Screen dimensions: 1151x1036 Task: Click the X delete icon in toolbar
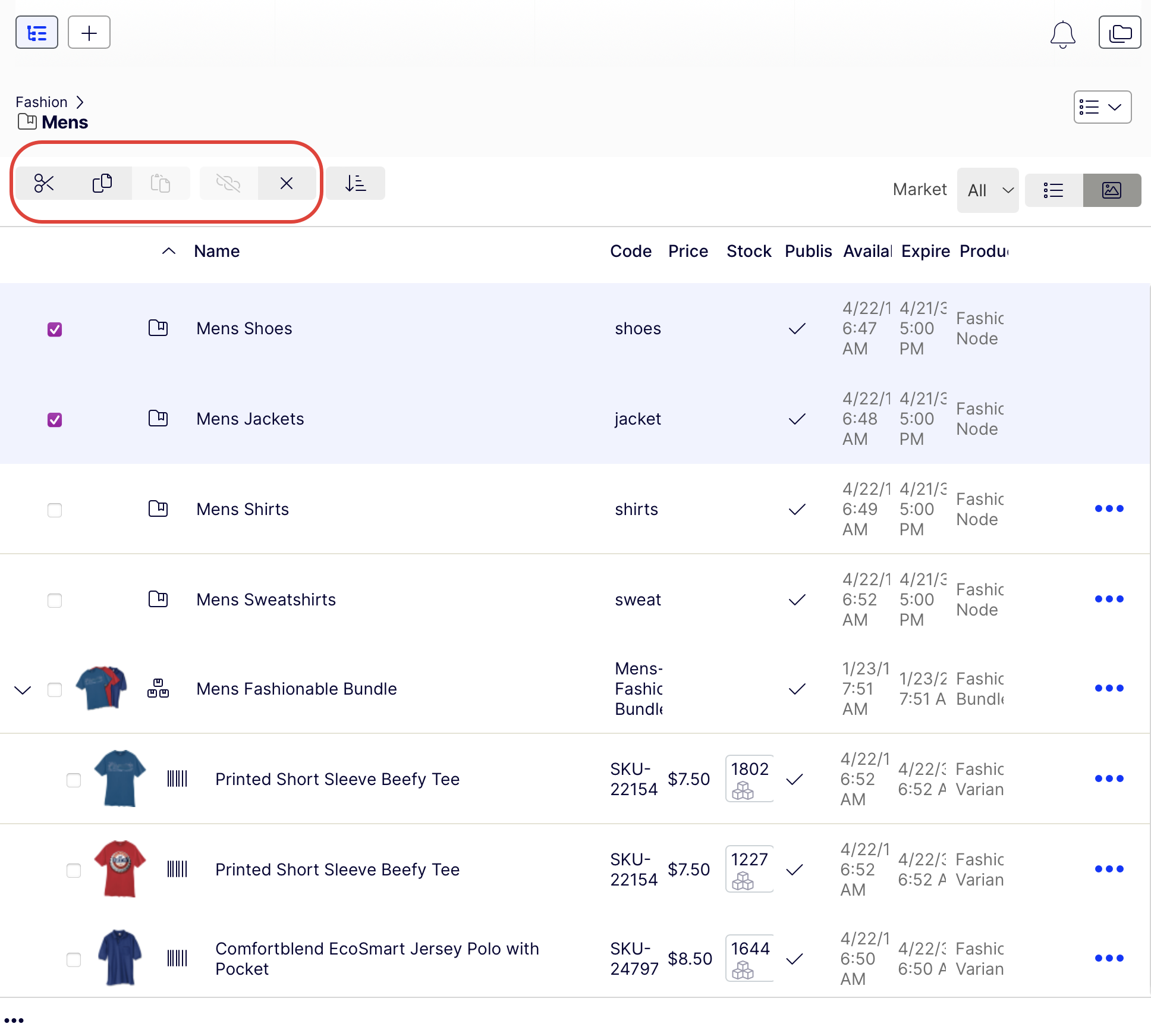(x=287, y=183)
